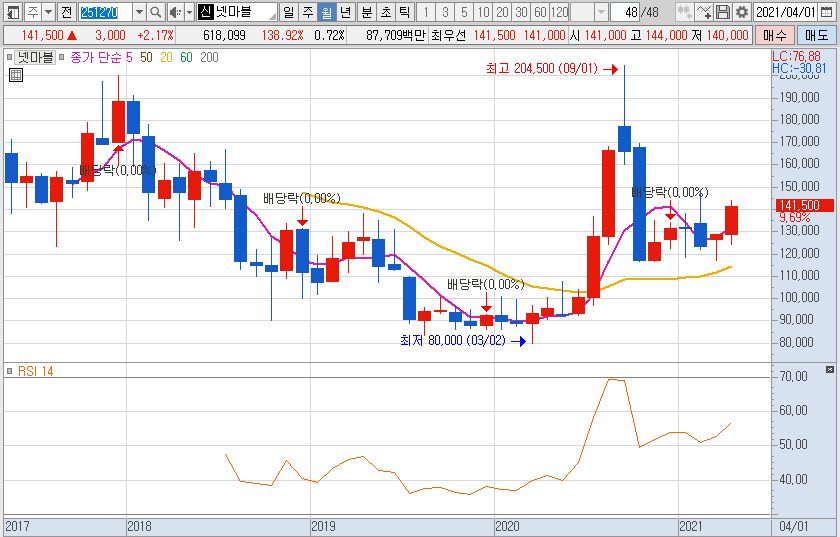The image size is (840, 537).
Task: Click current price tag 141,500 on axis
Action: pos(805,205)
